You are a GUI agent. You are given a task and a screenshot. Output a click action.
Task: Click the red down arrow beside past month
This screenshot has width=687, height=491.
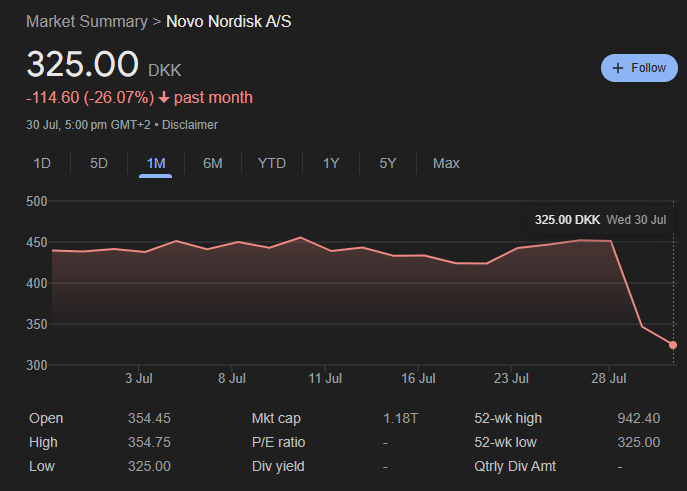point(164,97)
